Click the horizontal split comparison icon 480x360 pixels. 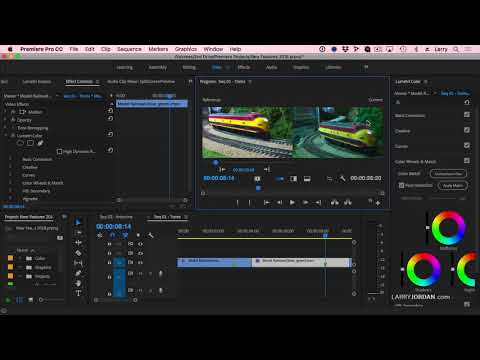(307, 179)
